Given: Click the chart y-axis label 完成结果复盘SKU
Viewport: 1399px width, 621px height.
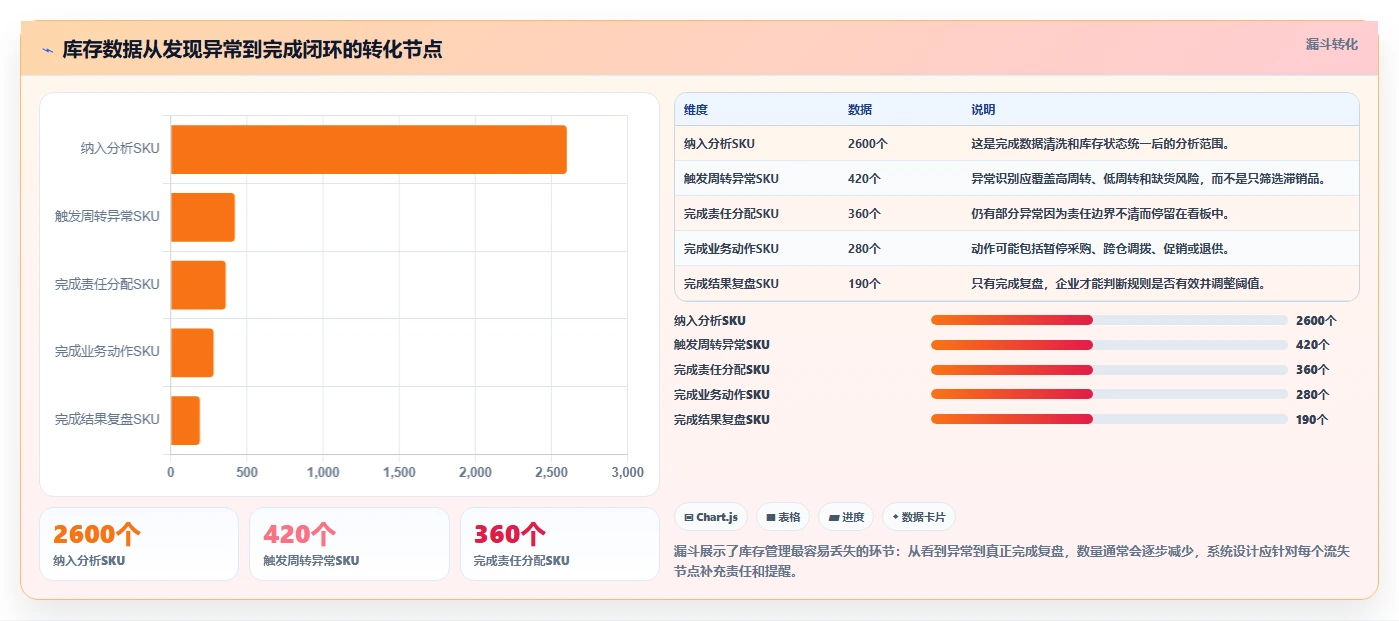Looking at the screenshot, I should point(107,420).
